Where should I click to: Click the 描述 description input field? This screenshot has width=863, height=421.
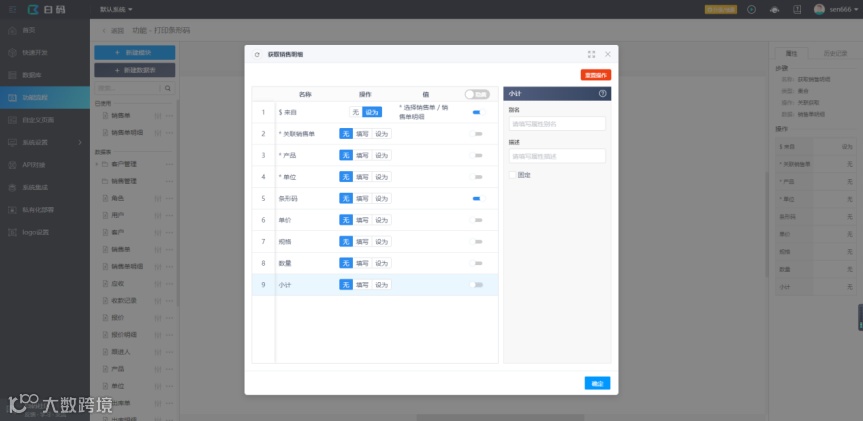coord(557,156)
